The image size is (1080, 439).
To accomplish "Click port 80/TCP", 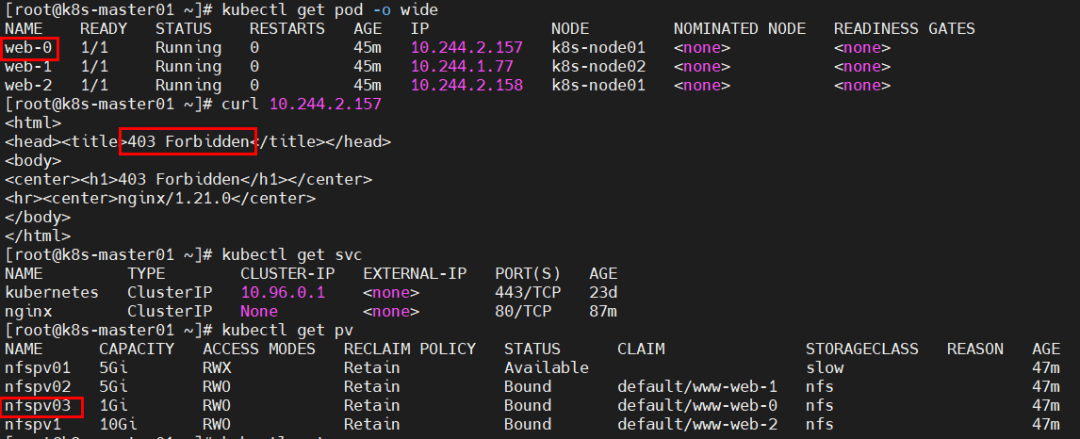I will (523, 312).
